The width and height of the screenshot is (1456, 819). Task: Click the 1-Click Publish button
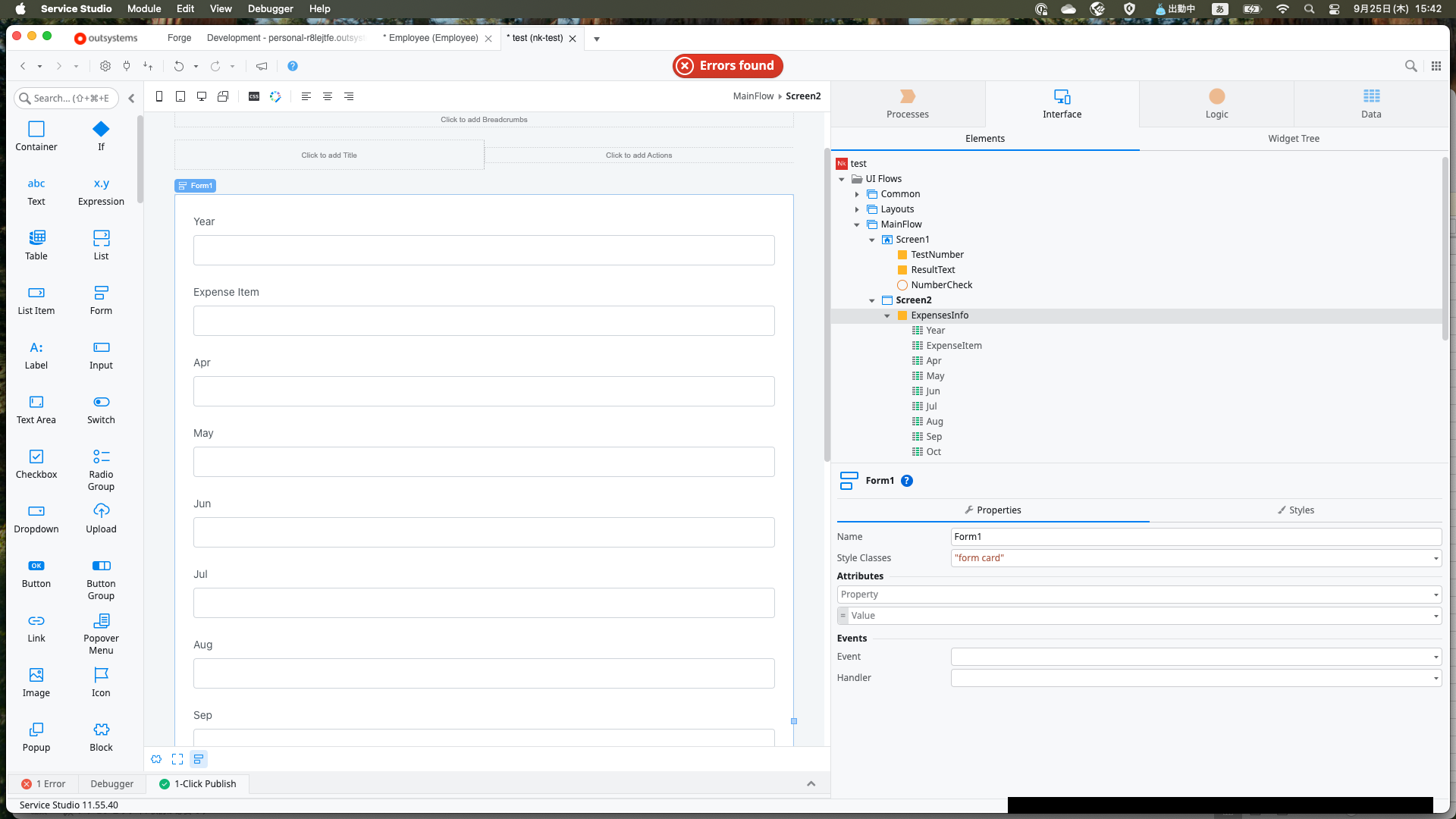pos(198,783)
